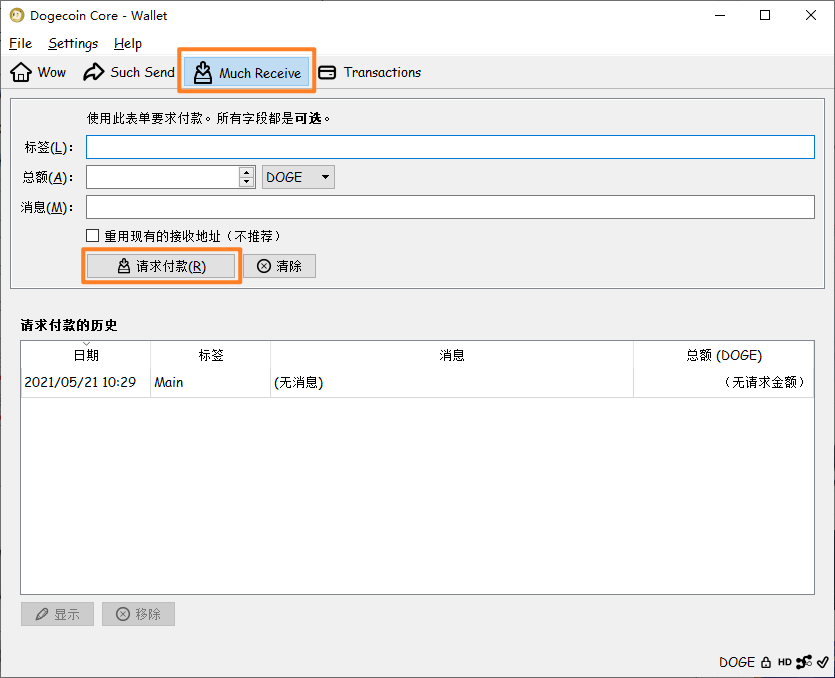Screen dimensions: 835x678
Task: Sort history by 总额 (DOGE) column header
Action: [724, 355]
